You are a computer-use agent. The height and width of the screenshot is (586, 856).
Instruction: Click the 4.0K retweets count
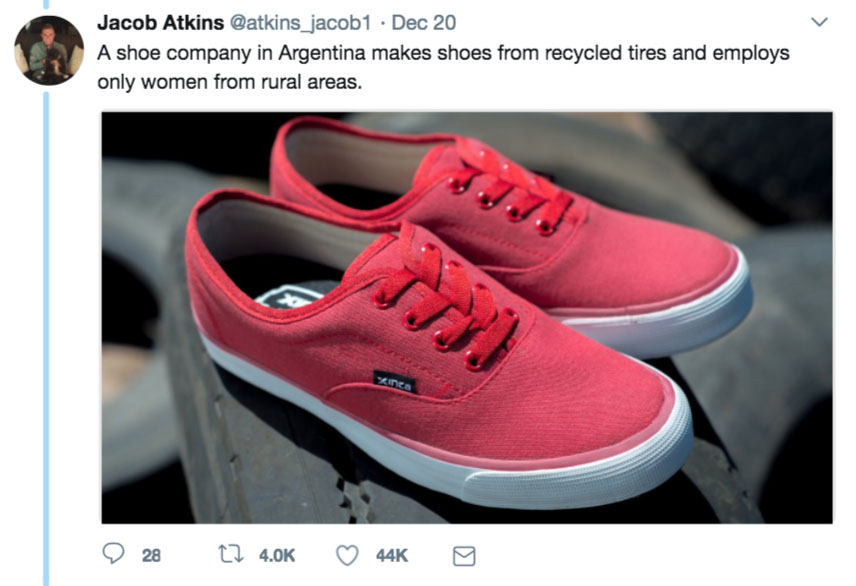coord(278,554)
